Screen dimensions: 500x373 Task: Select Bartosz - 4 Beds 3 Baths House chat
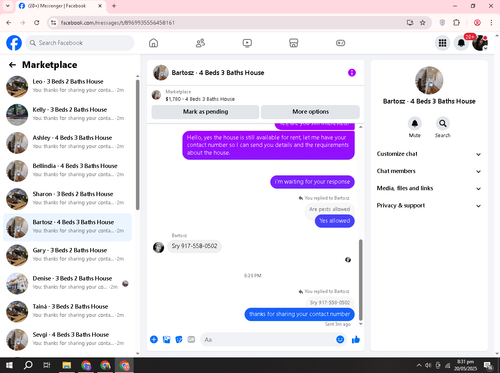coord(67,227)
